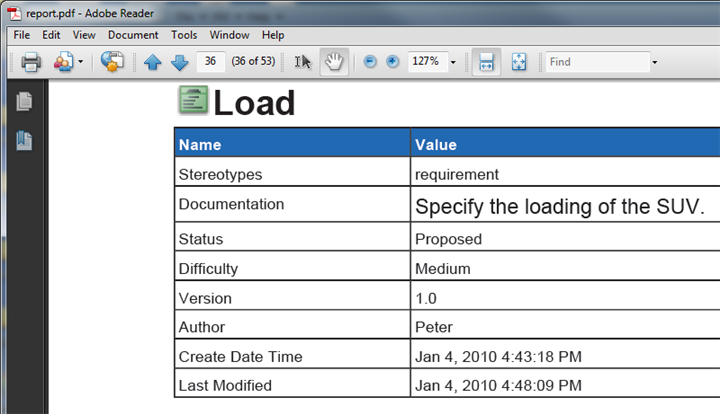
Task: Click the Adobe PDF icon in title bar
Action: [x=14, y=14]
